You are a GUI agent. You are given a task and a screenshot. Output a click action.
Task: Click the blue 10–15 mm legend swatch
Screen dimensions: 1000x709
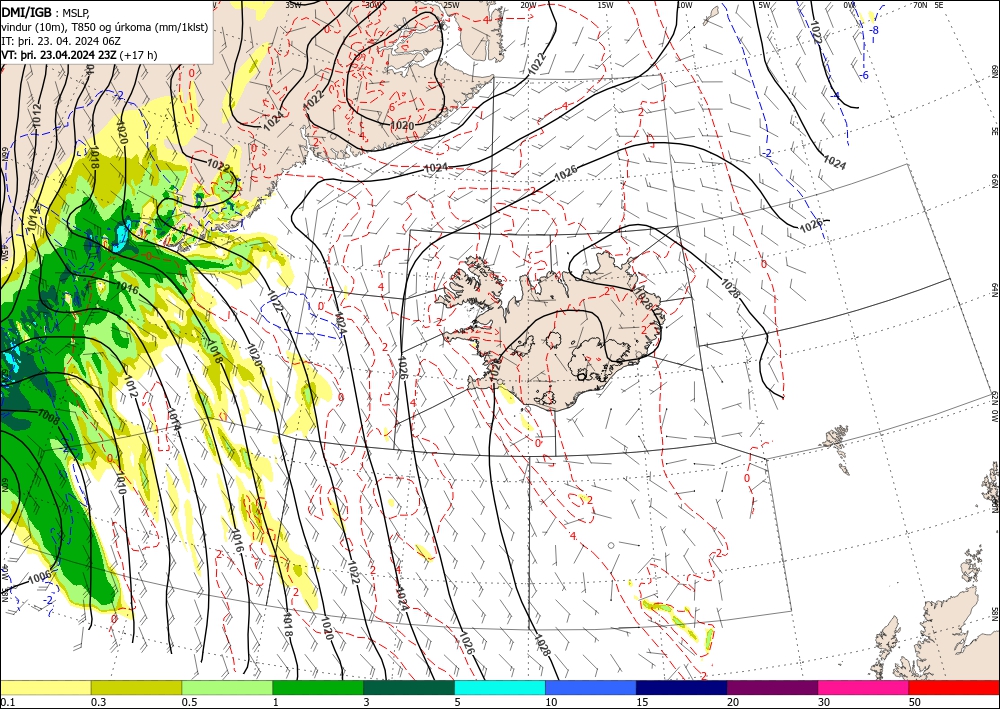click(x=591, y=687)
